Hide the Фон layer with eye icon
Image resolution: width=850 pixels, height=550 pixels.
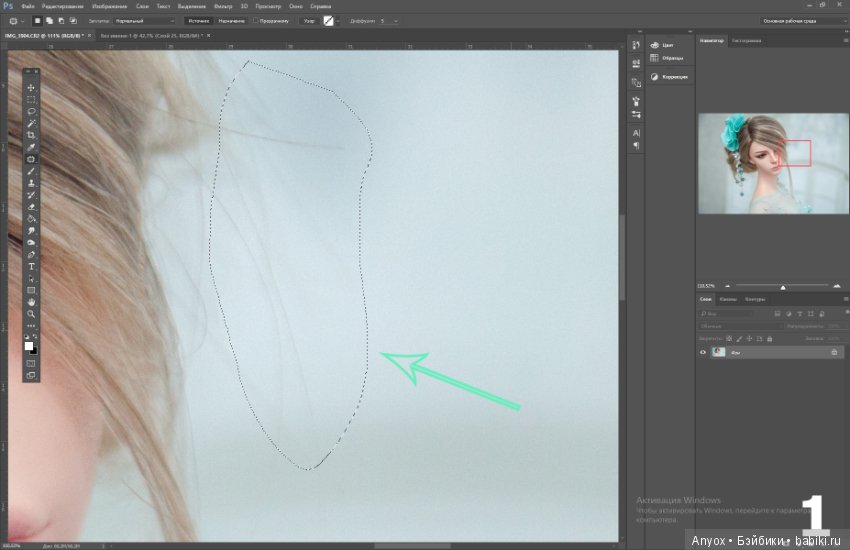click(x=703, y=352)
